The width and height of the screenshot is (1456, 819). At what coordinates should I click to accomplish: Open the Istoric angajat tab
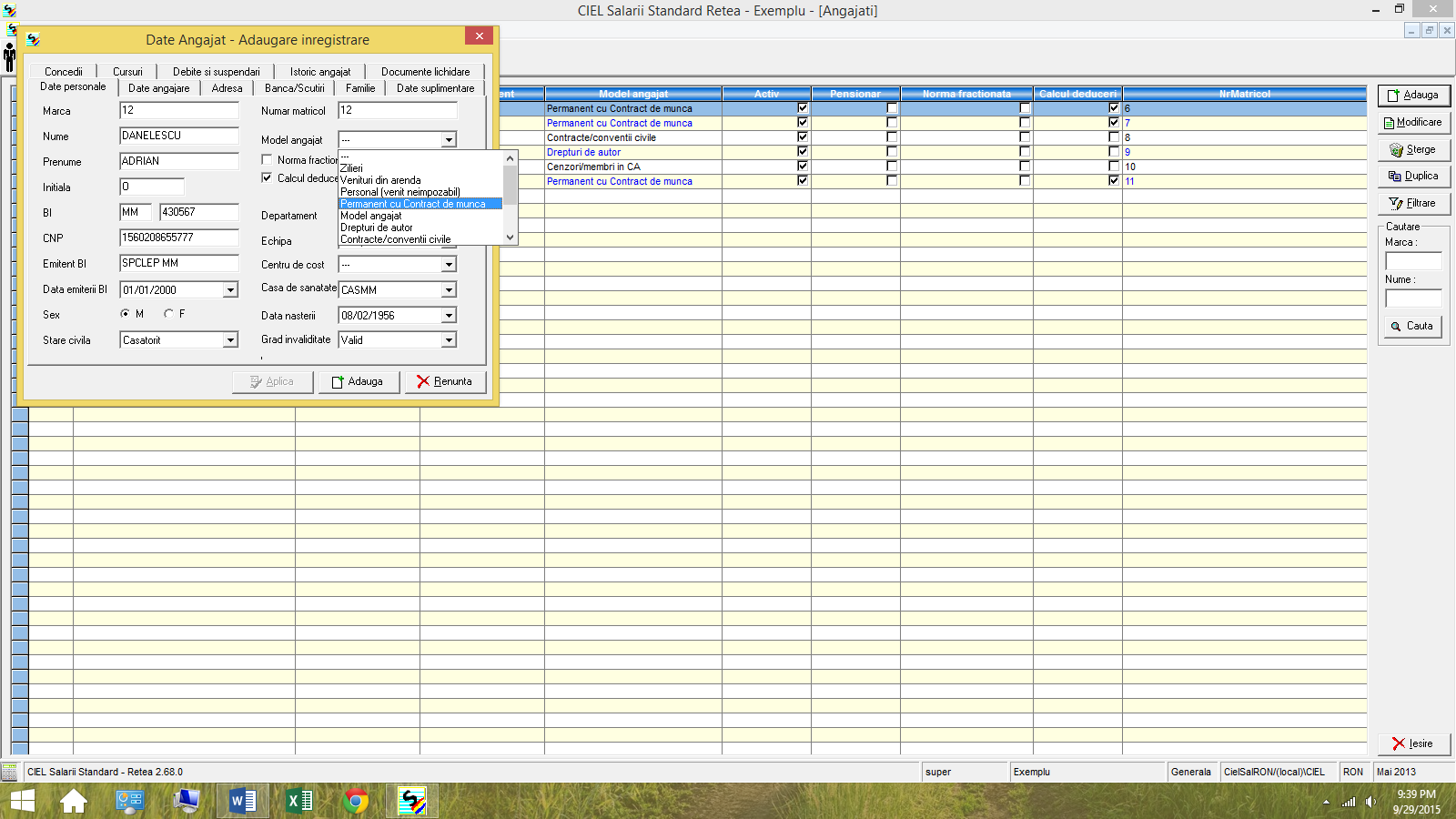320,72
